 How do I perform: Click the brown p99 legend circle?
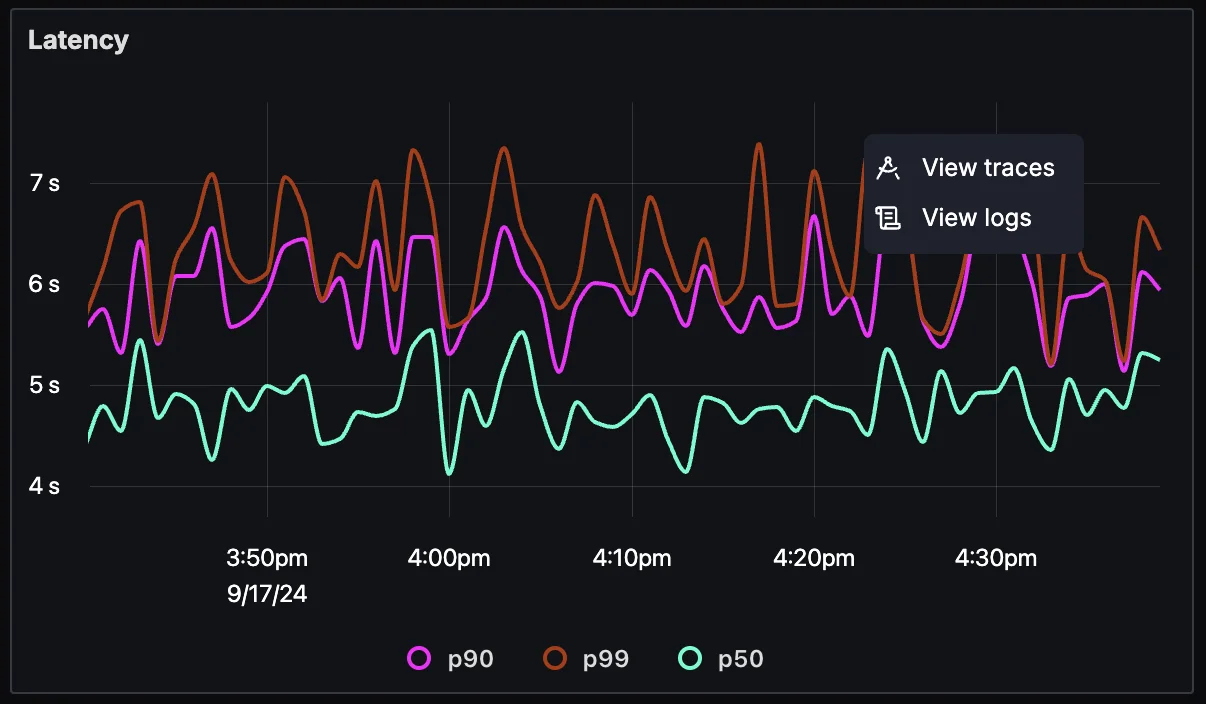click(x=555, y=659)
